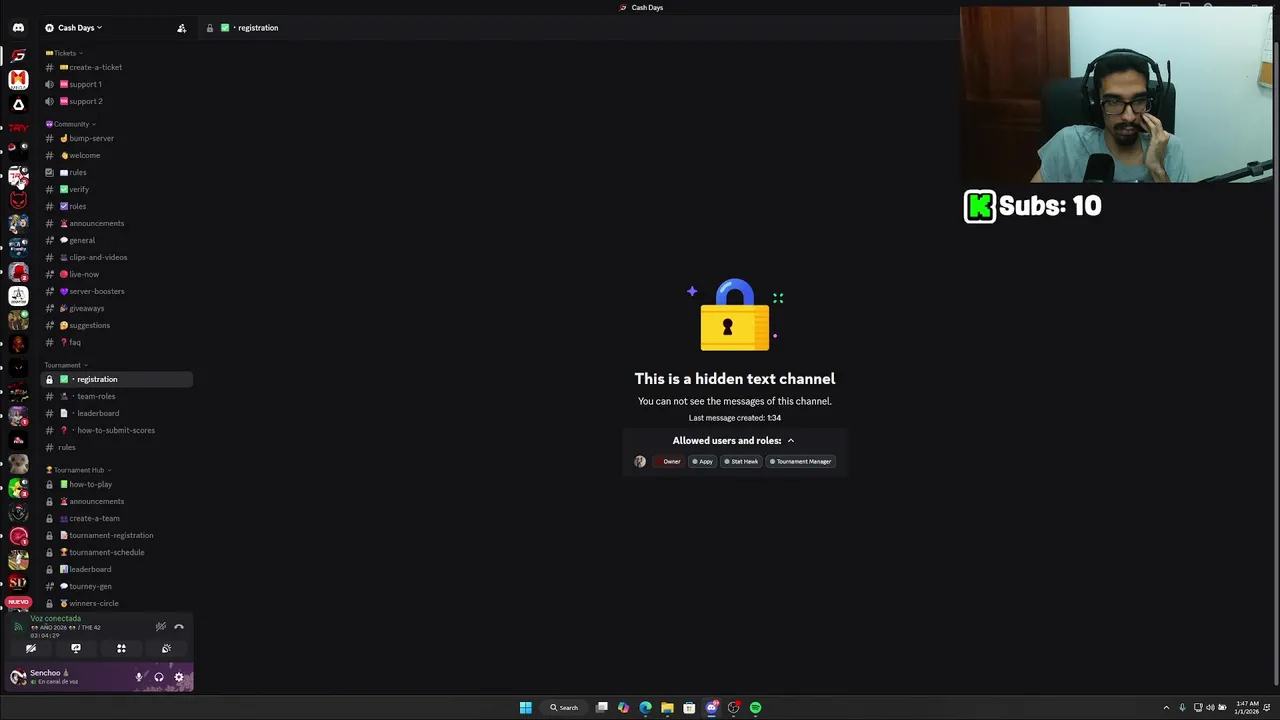Select the registration channel in the list
This screenshot has width=1280, height=720.
click(117, 379)
